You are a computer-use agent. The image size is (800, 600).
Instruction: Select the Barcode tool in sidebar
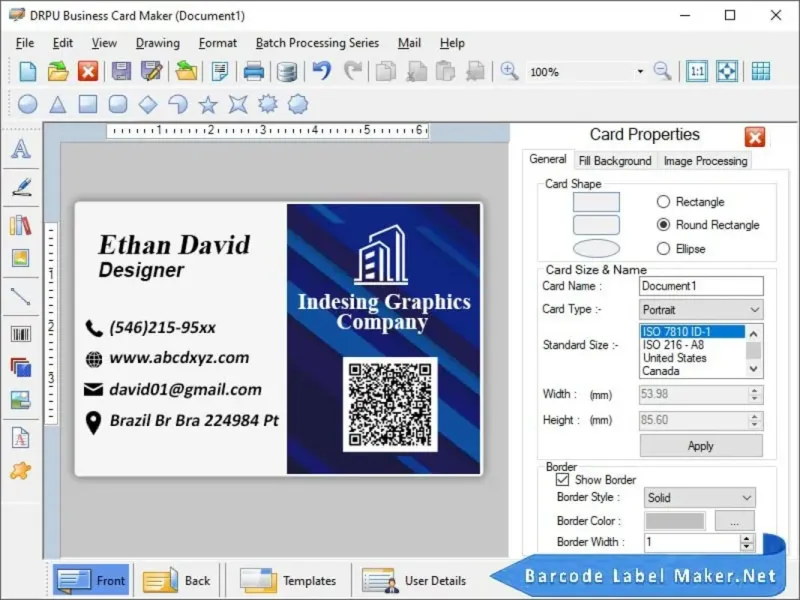point(21,335)
